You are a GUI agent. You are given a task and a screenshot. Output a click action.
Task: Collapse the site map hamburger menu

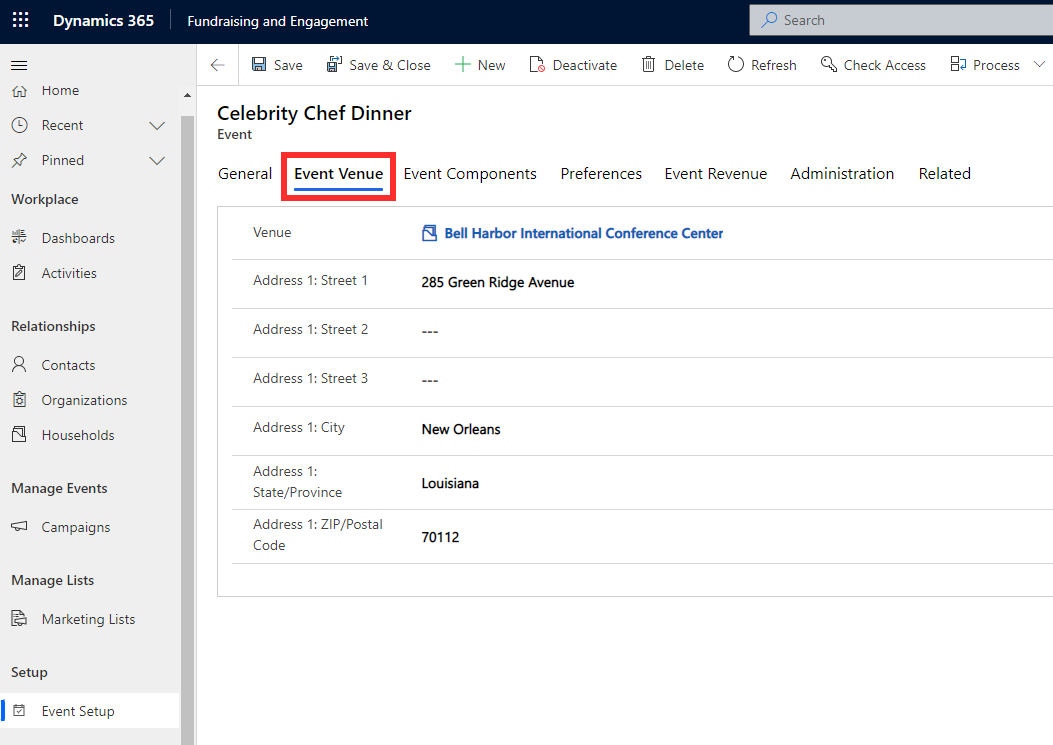(x=19, y=65)
